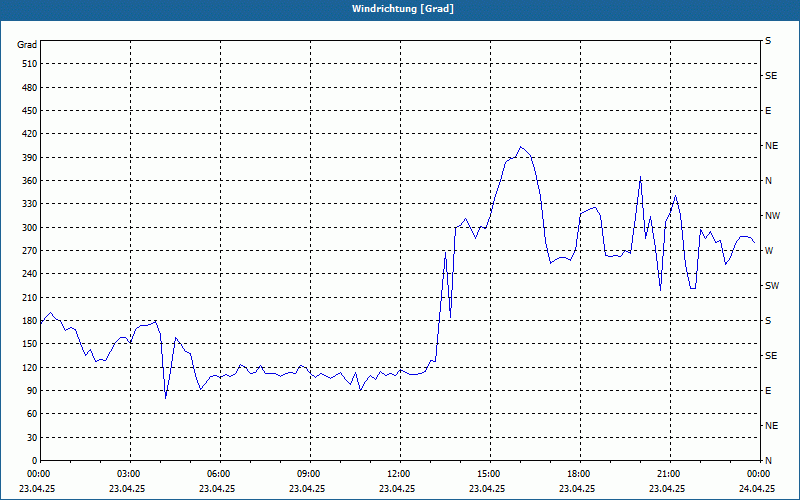Screen dimensions: 800x500
Task: Click the 00:00 label above date 24.04.25
Action: tap(759, 474)
